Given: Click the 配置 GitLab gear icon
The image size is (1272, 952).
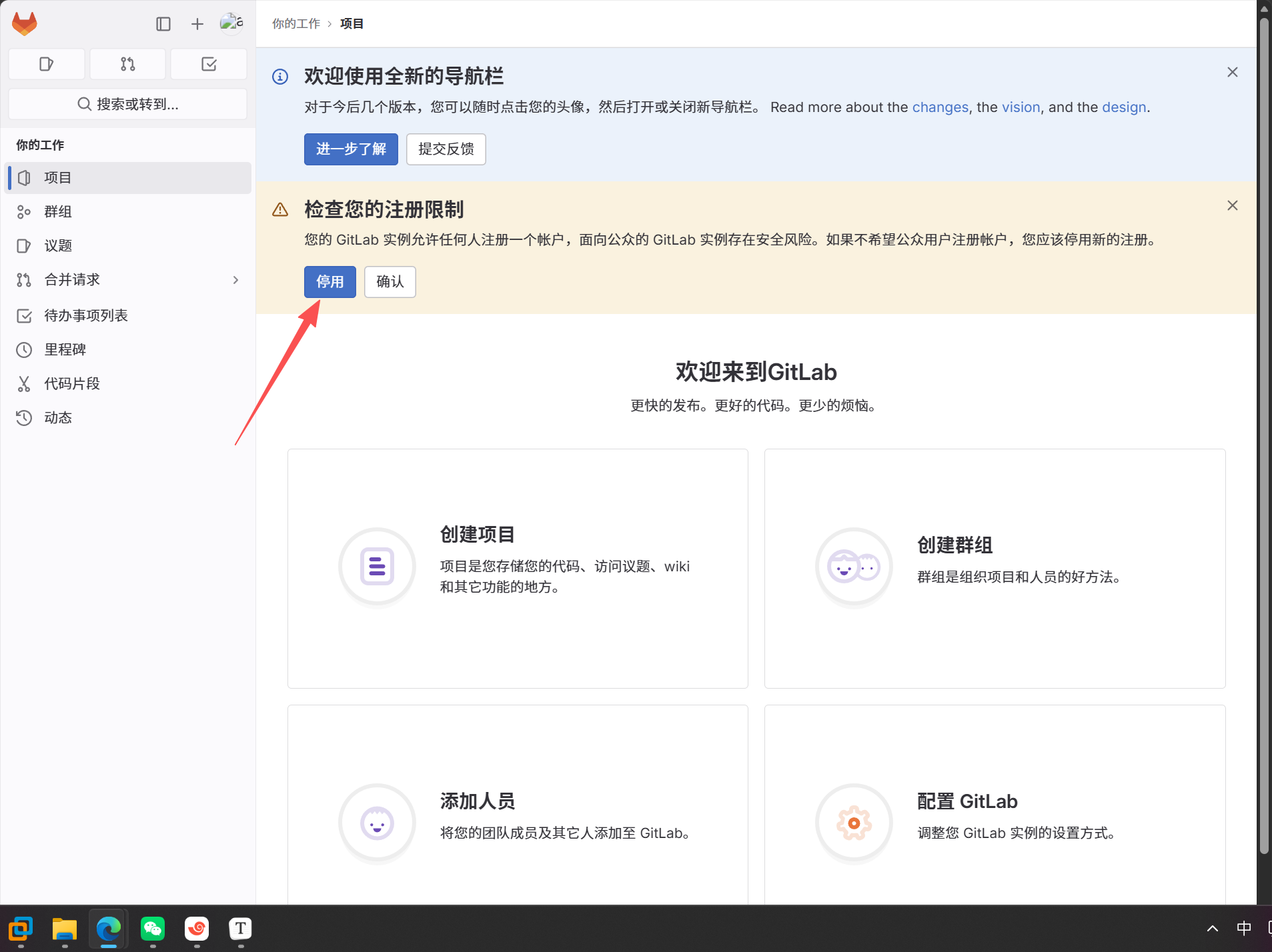Looking at the screenshot, I should pos(854,823).
